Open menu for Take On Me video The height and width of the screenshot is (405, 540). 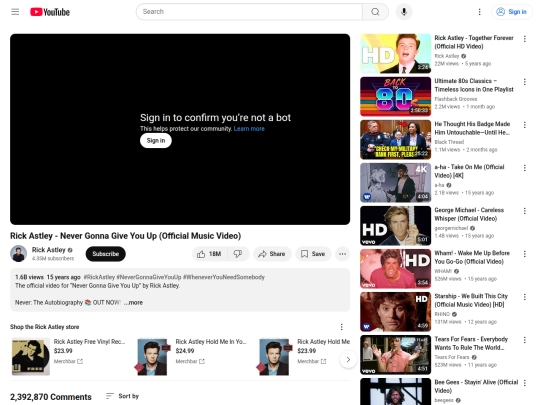[x=525, y=168]
